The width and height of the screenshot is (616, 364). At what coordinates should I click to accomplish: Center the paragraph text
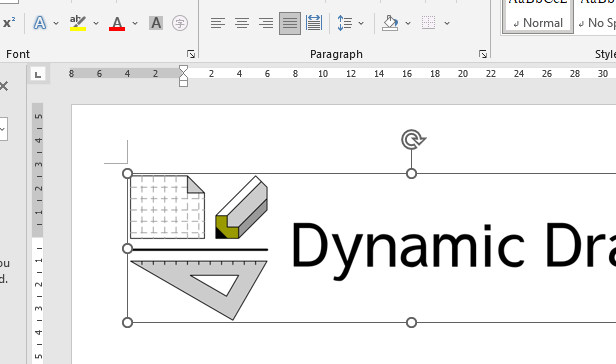click(242, 23)
